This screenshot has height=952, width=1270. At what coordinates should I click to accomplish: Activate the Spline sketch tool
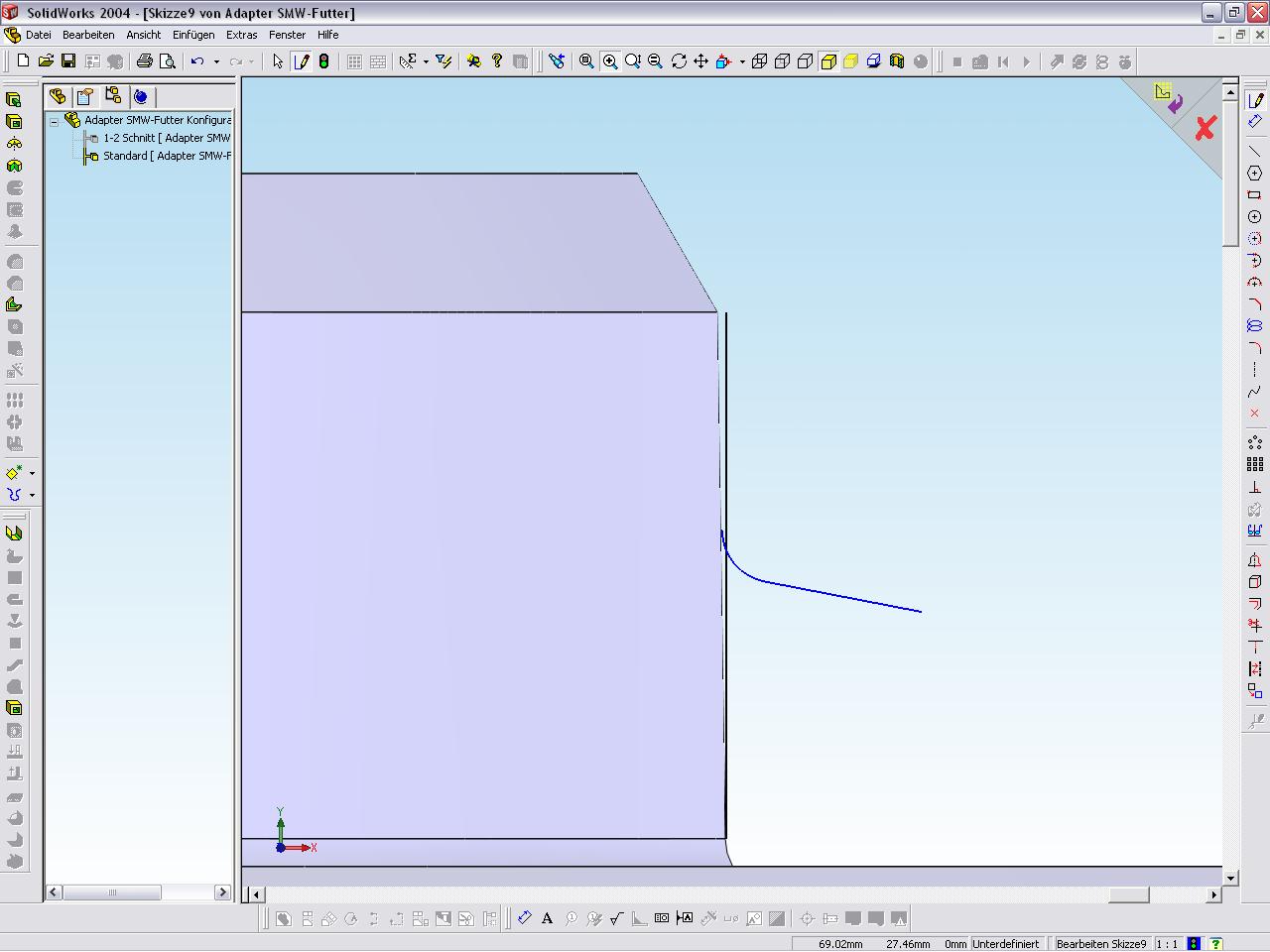pos(1254,391)
